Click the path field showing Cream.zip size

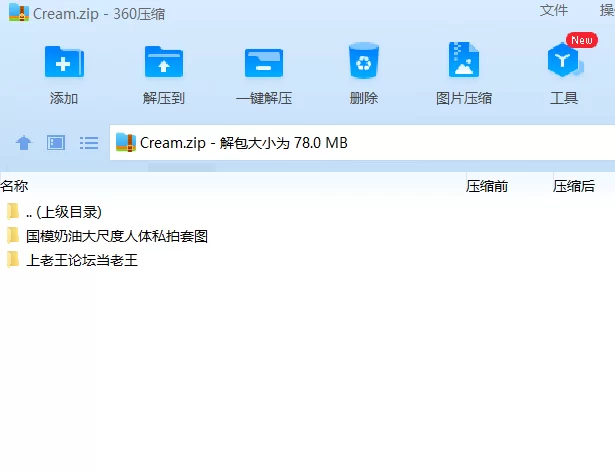pyautogui.click(x=362, y=142)
